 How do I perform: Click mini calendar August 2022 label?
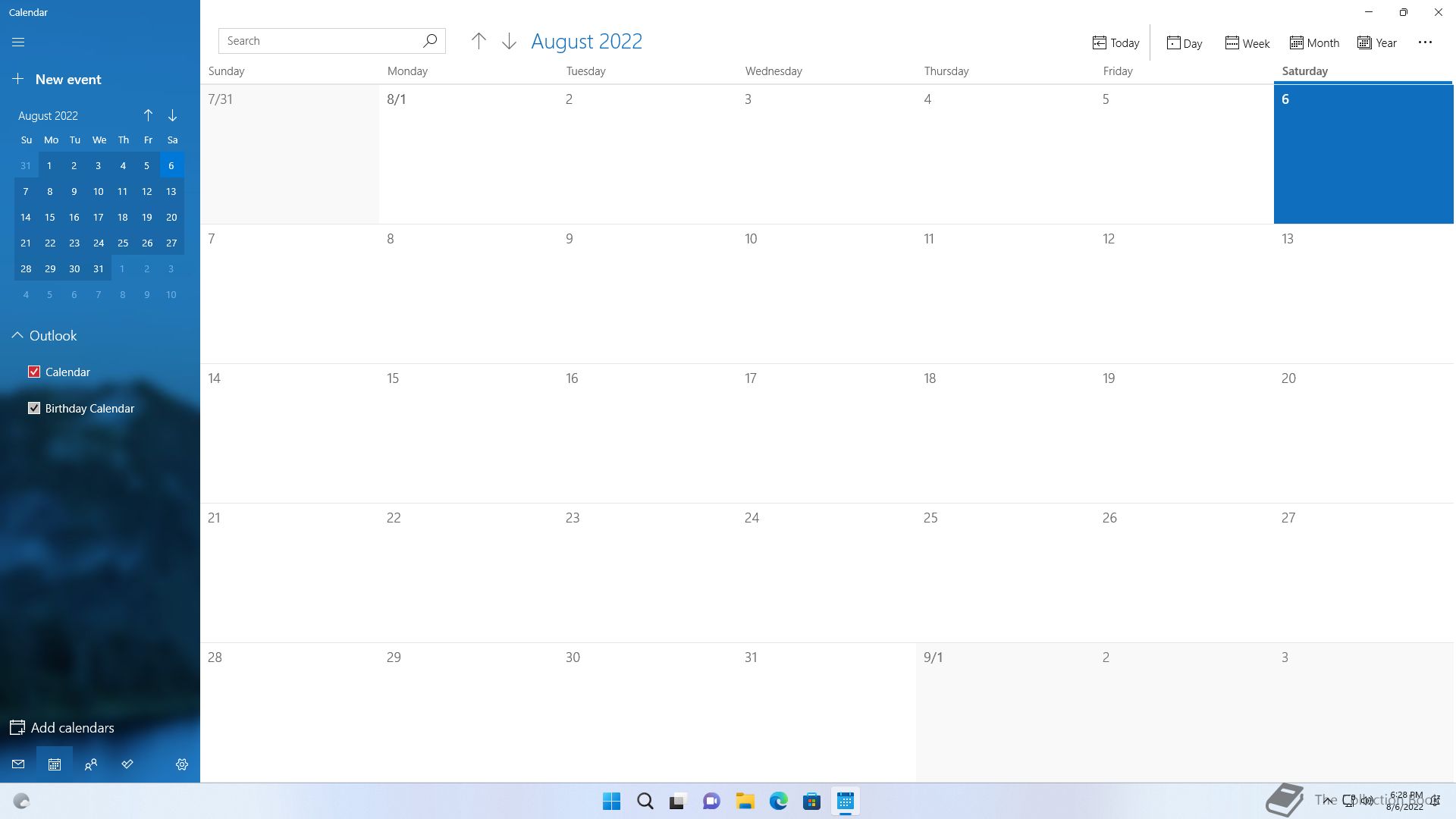point(48,115)
